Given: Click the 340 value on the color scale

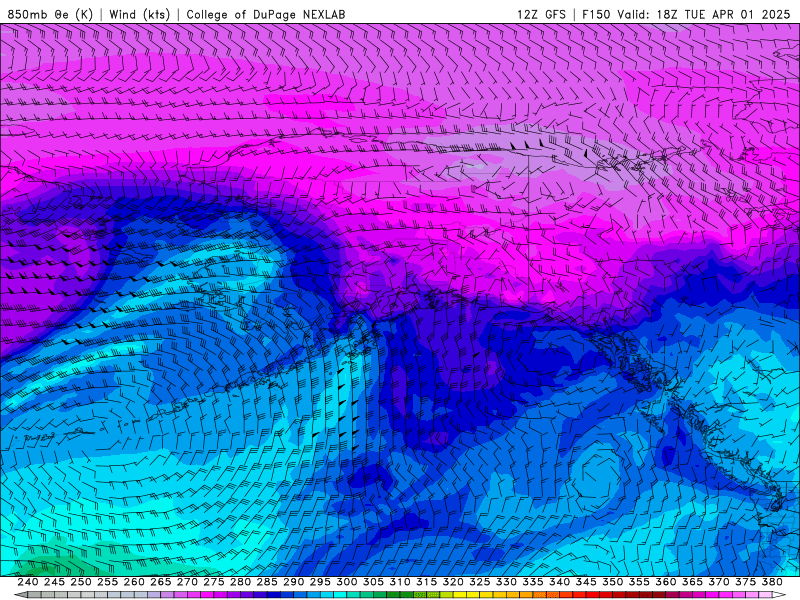Looking at the screenshot, I should 559,582.
